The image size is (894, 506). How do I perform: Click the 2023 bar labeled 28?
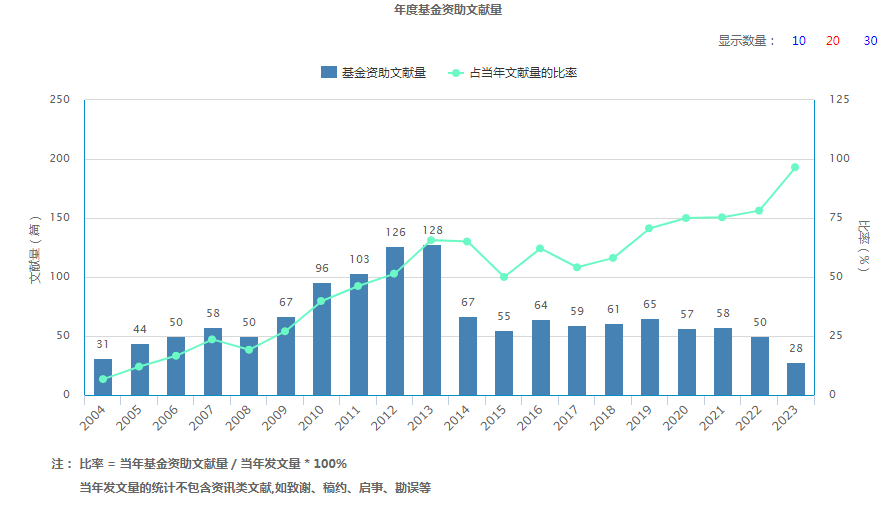tap(796, 379)
